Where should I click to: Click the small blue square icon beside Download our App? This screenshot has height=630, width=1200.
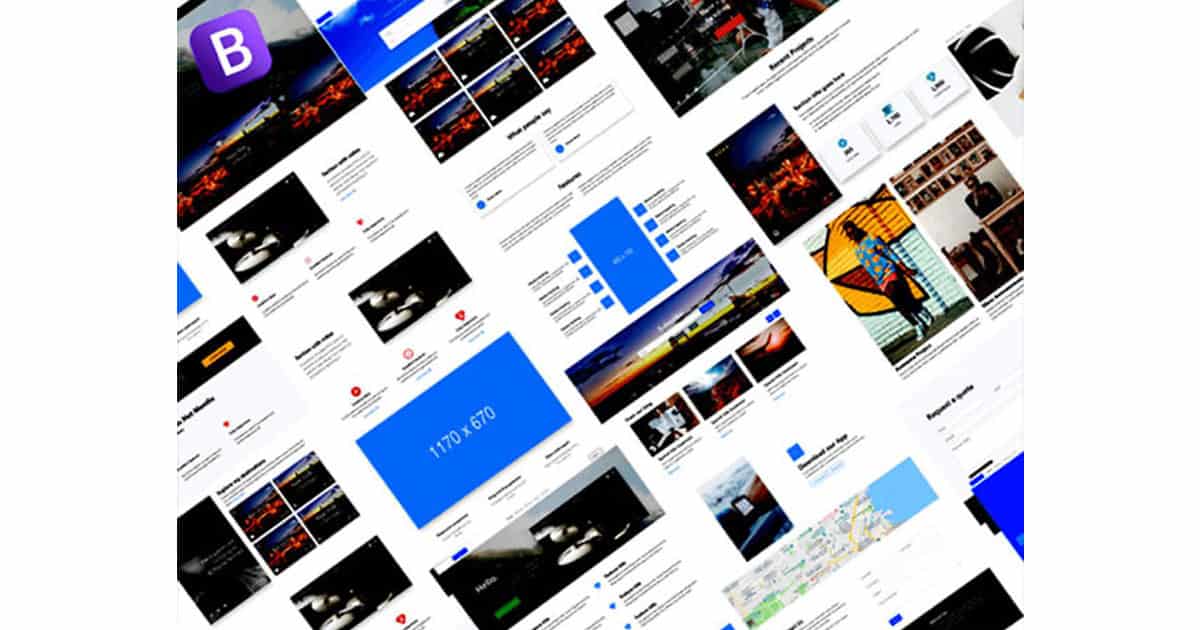coord(795,452)
